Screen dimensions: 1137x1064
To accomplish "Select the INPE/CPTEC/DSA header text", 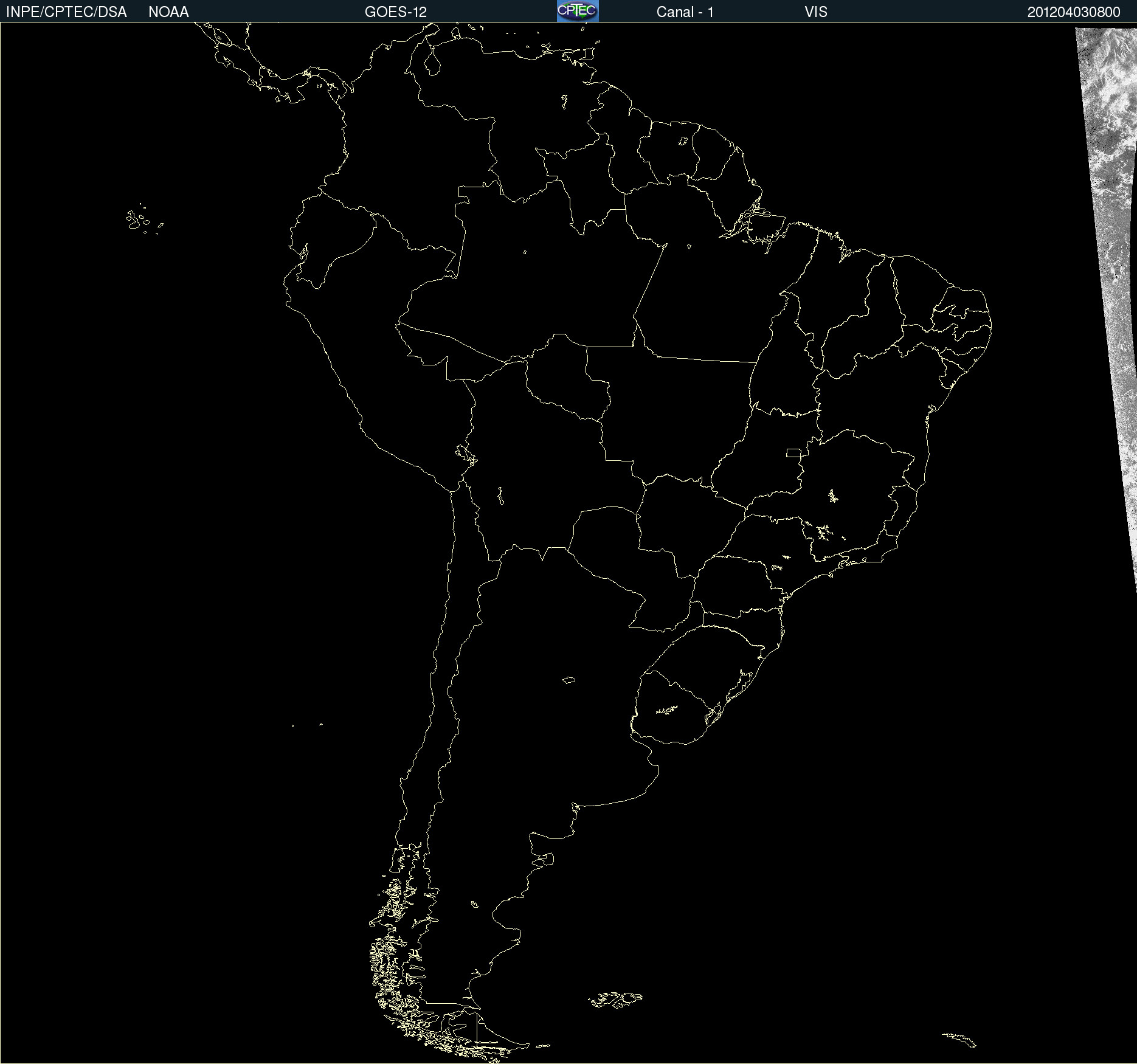I will pos(66,12).
